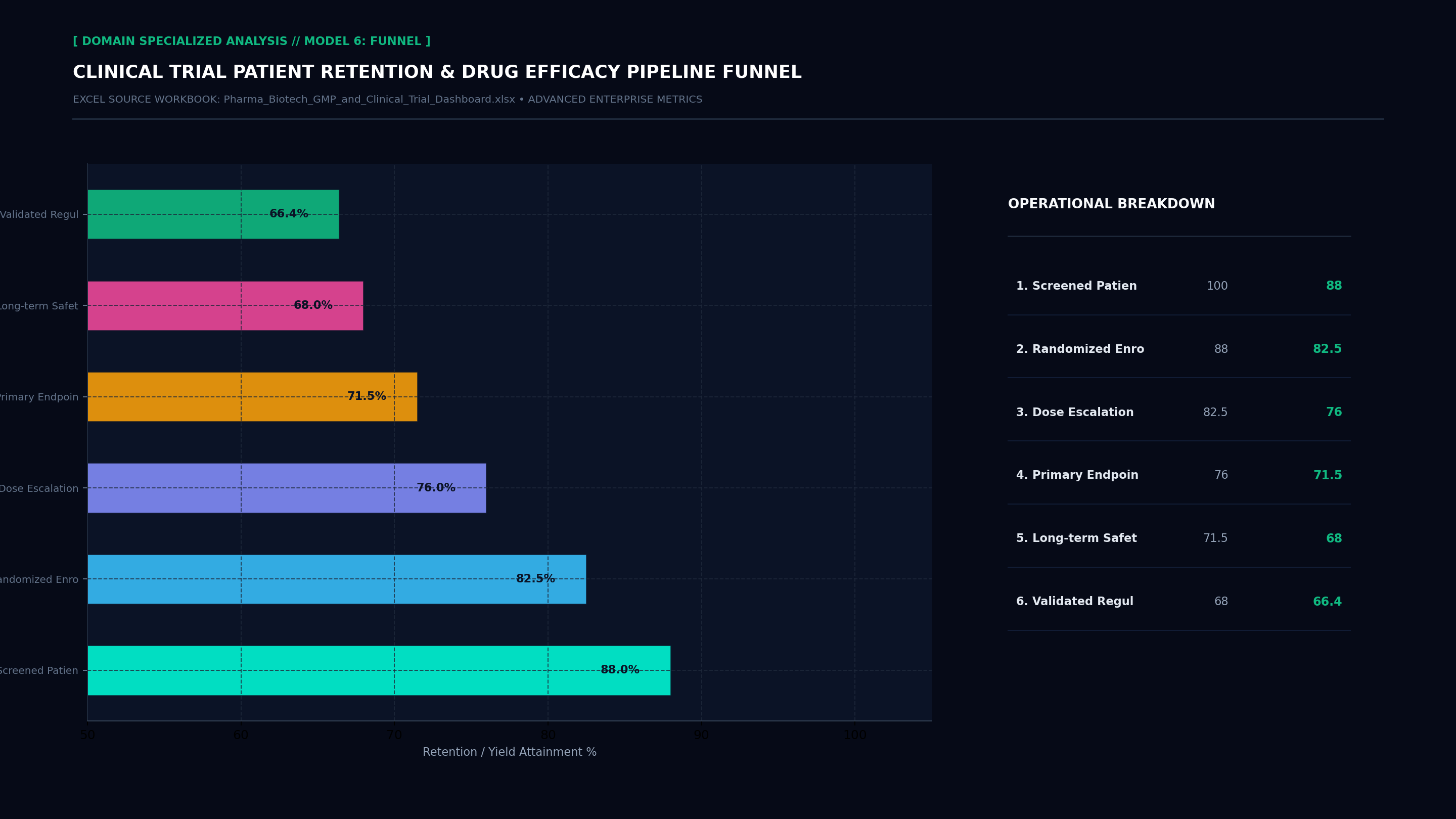Click the 'Retention / Yield Attainment %' axis label
The image size is (1456, 819).
click(509, 752)
